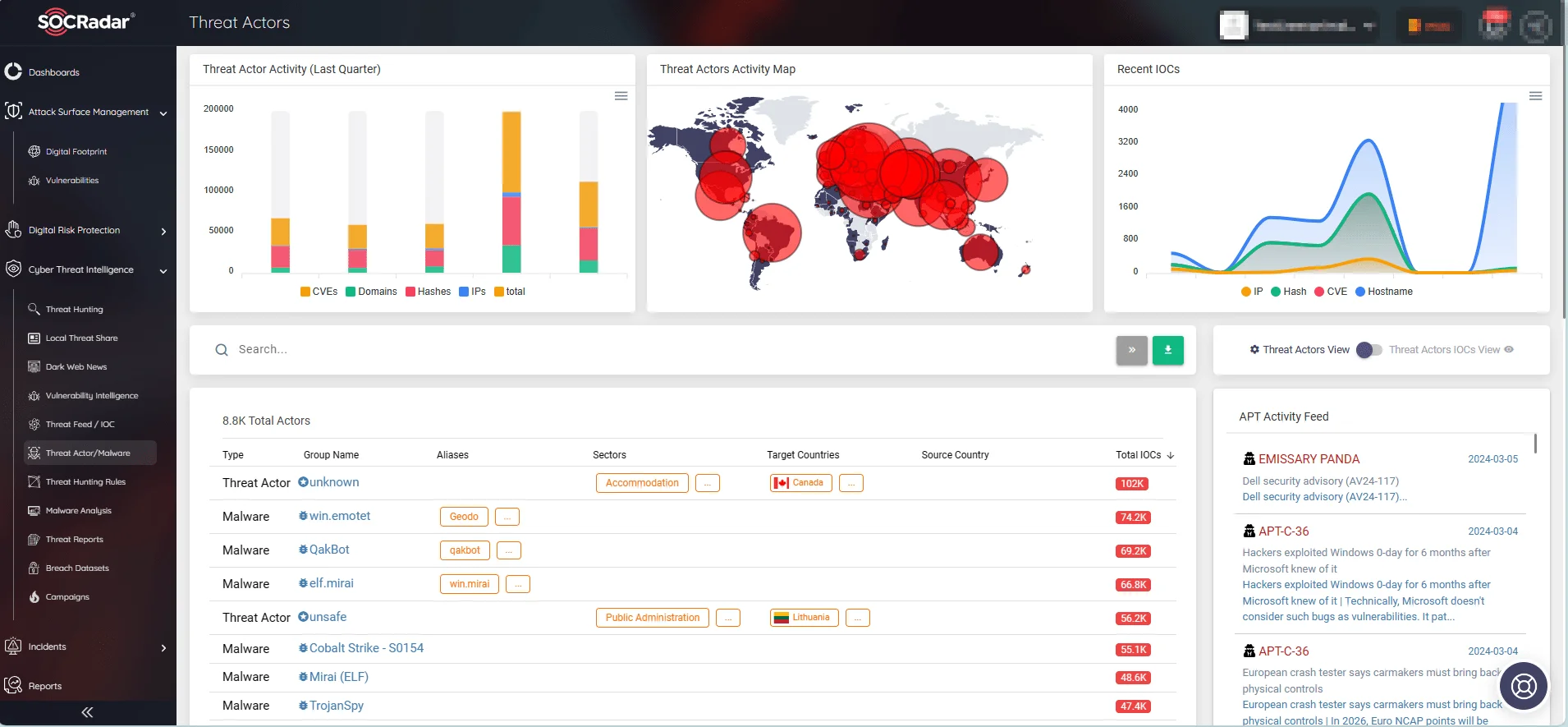1568x727 pixels.
Task: Click the eye icon beside IOCs View
Action: tap(1509, 349)
